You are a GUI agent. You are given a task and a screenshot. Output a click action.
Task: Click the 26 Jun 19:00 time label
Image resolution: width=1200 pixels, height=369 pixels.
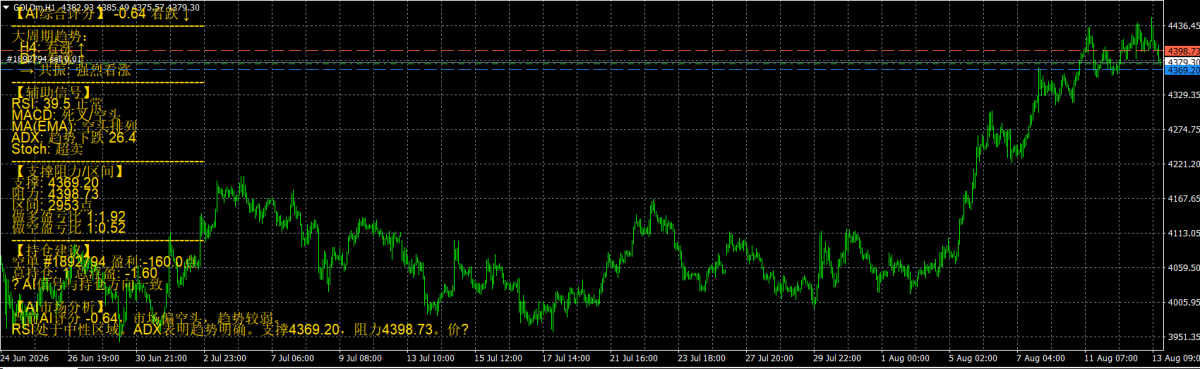click(x=94, y=357)
